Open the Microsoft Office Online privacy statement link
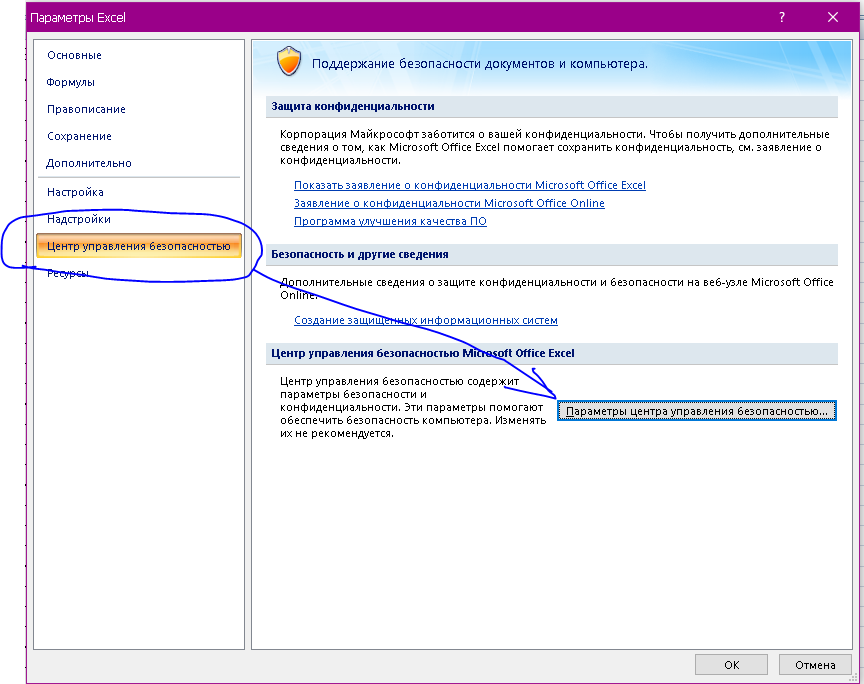Viewport: 864px width, 684px height. [x=449, y=203]
